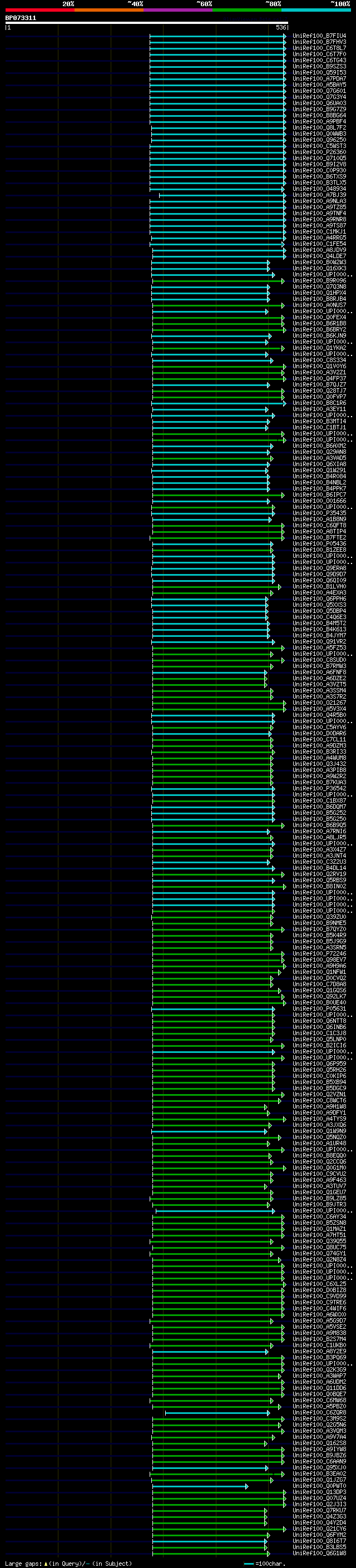Screen dimensions: 356x1568
Task: Select hit UniRef100_D0DAR6
Action: [x=319, y=734]
